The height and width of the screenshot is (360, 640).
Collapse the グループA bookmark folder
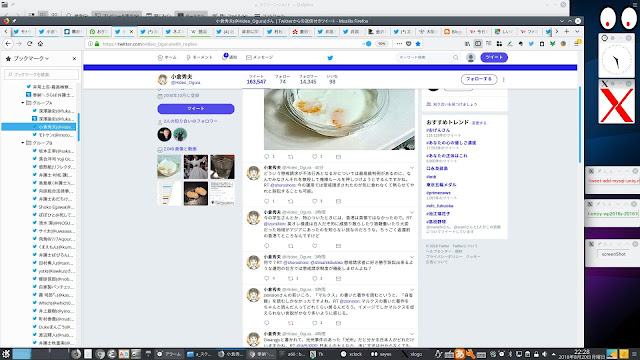22,103
